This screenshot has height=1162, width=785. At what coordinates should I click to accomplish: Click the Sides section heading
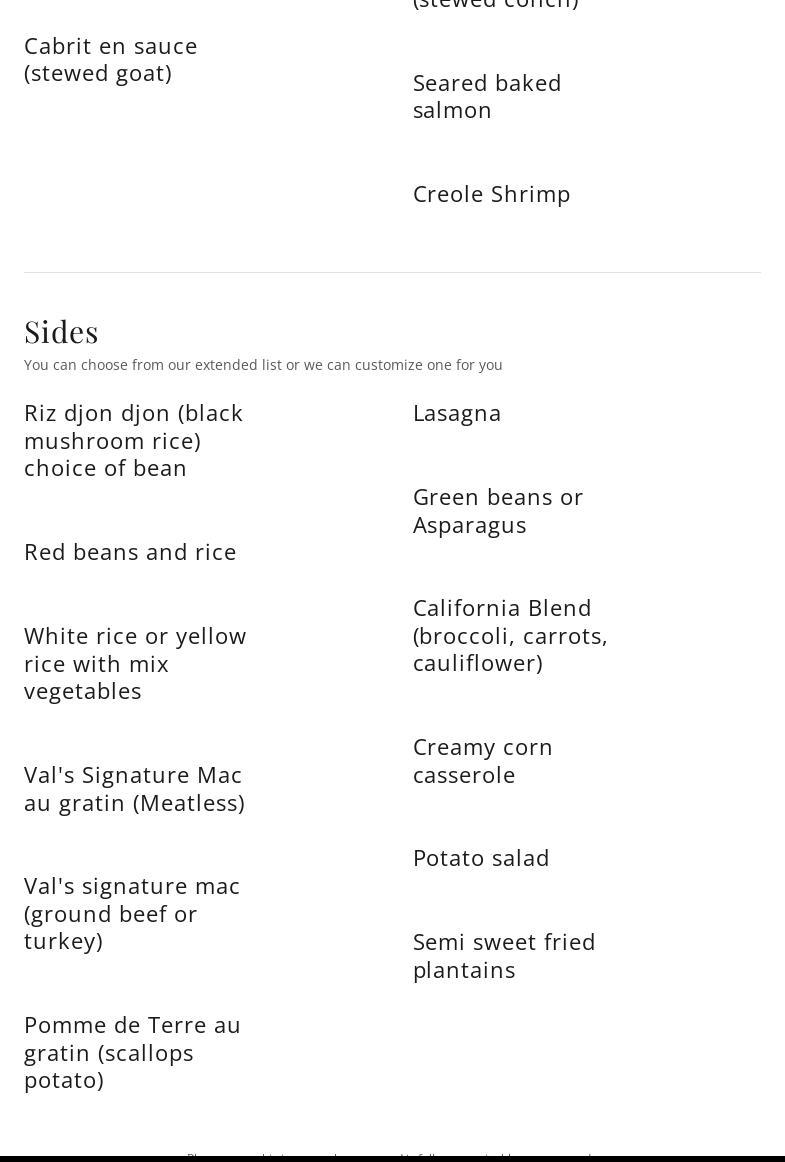click(x=61, y=331)
